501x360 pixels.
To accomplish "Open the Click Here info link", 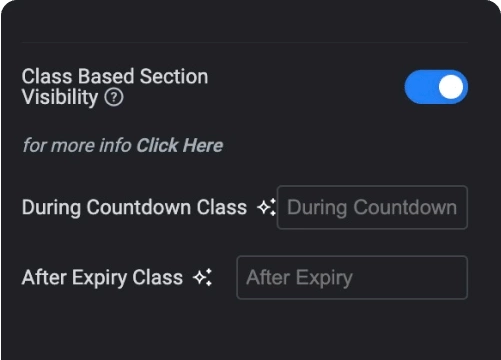I will click(x=179, y=145).
